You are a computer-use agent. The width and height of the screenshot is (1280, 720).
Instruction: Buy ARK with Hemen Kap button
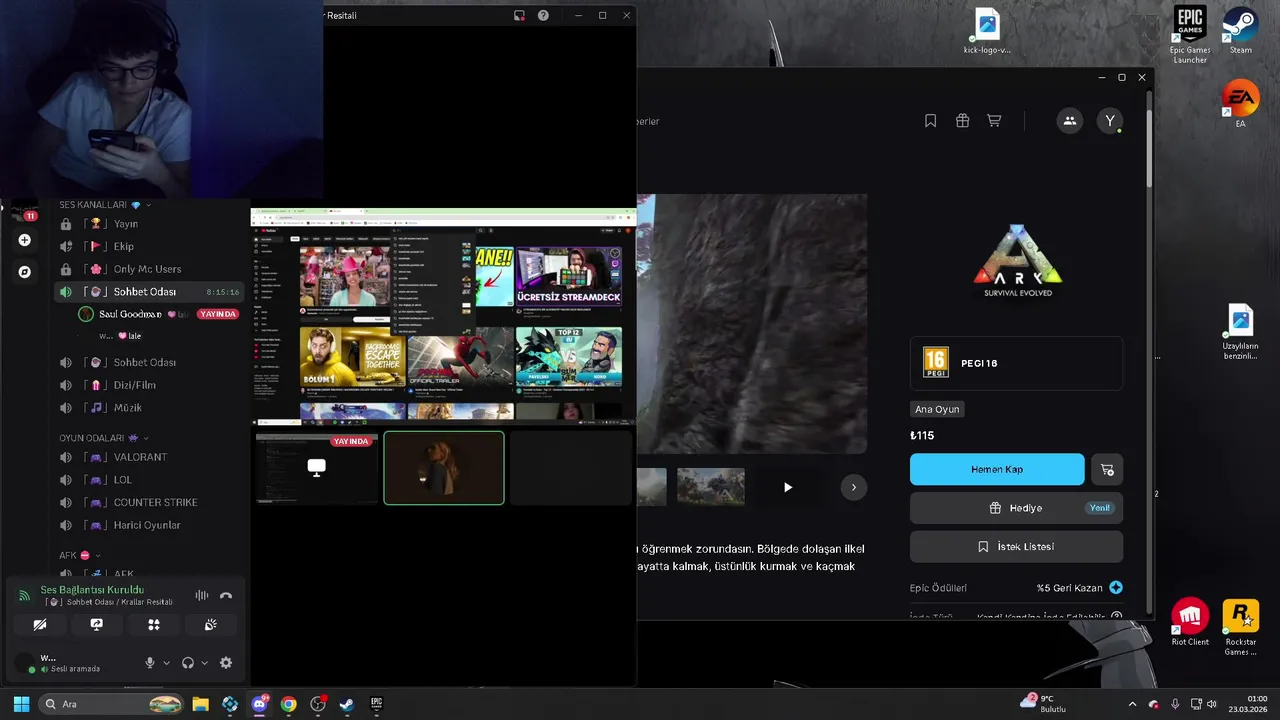tap(997, 469)
